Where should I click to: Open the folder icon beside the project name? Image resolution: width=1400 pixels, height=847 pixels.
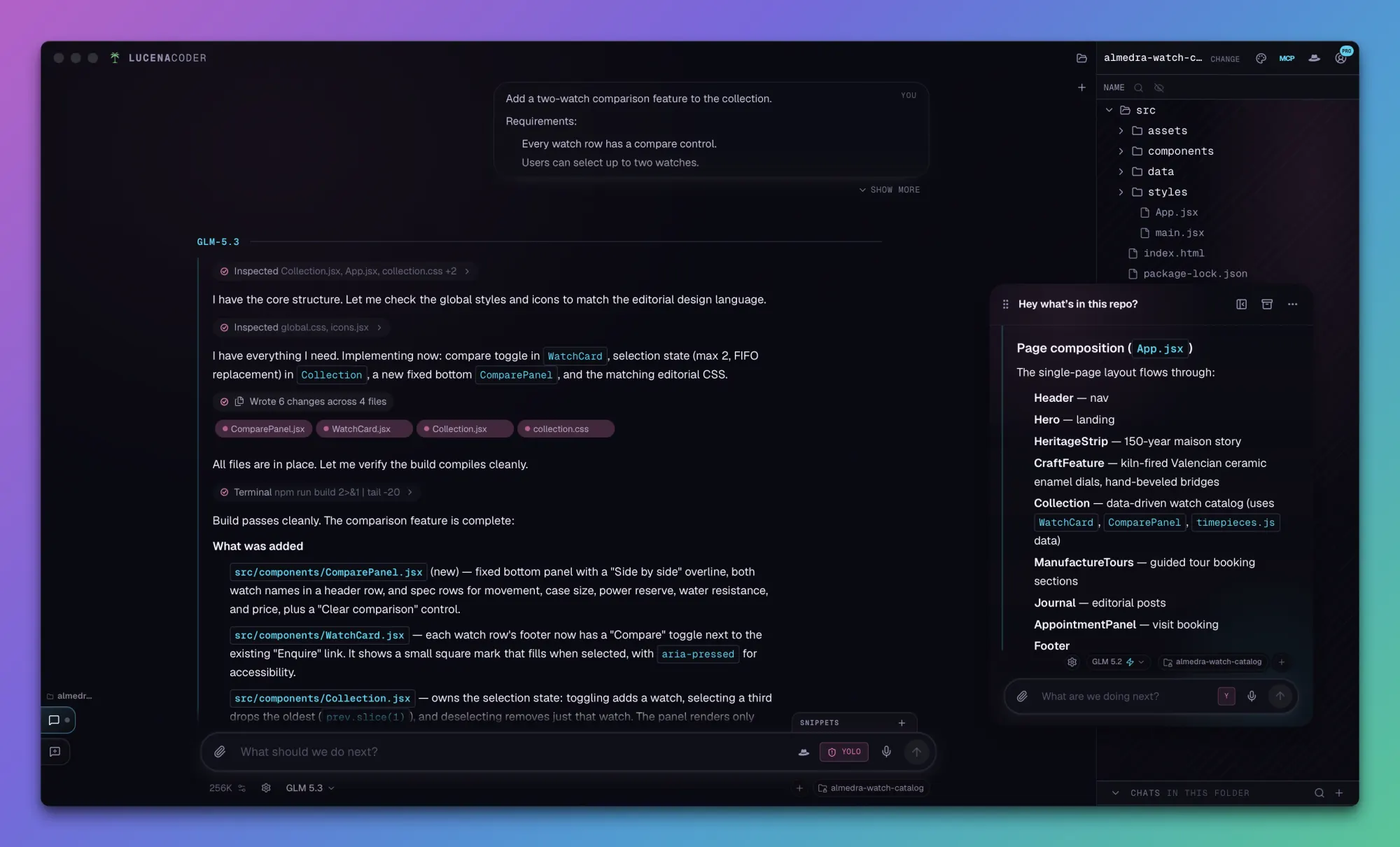1081,58
